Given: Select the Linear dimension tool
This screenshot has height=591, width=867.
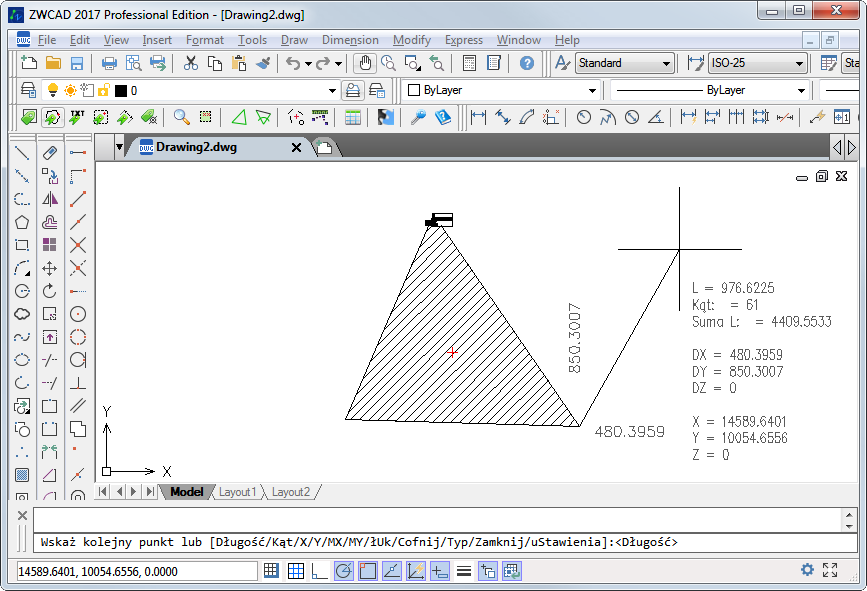Looking at the screenshot, I should click(x=478, y=117).
